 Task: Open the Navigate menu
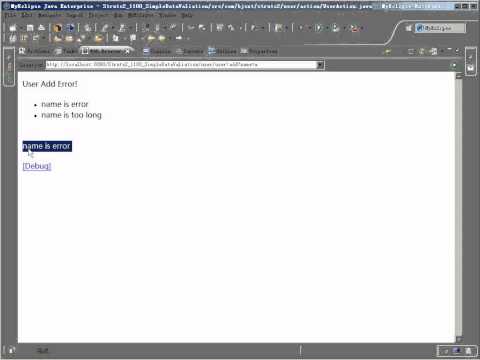point(49,15)
